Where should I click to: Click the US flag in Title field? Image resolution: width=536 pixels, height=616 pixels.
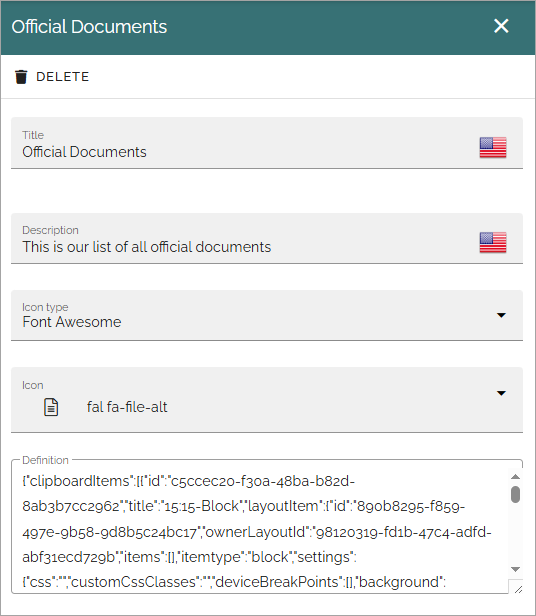coord(493,147)
